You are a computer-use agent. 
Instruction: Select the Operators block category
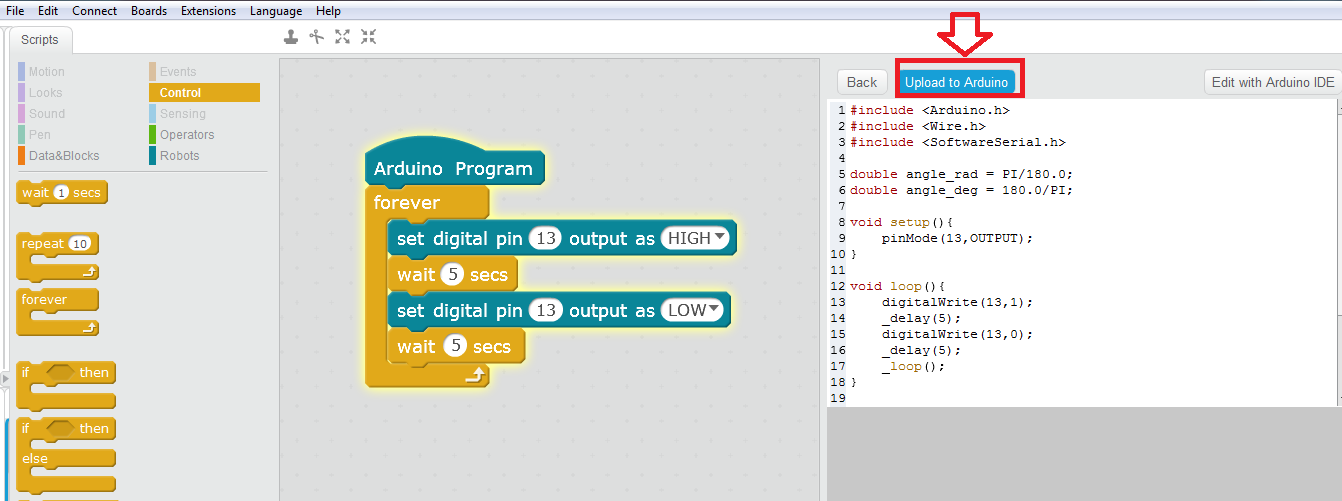click(x=187, y=134)
